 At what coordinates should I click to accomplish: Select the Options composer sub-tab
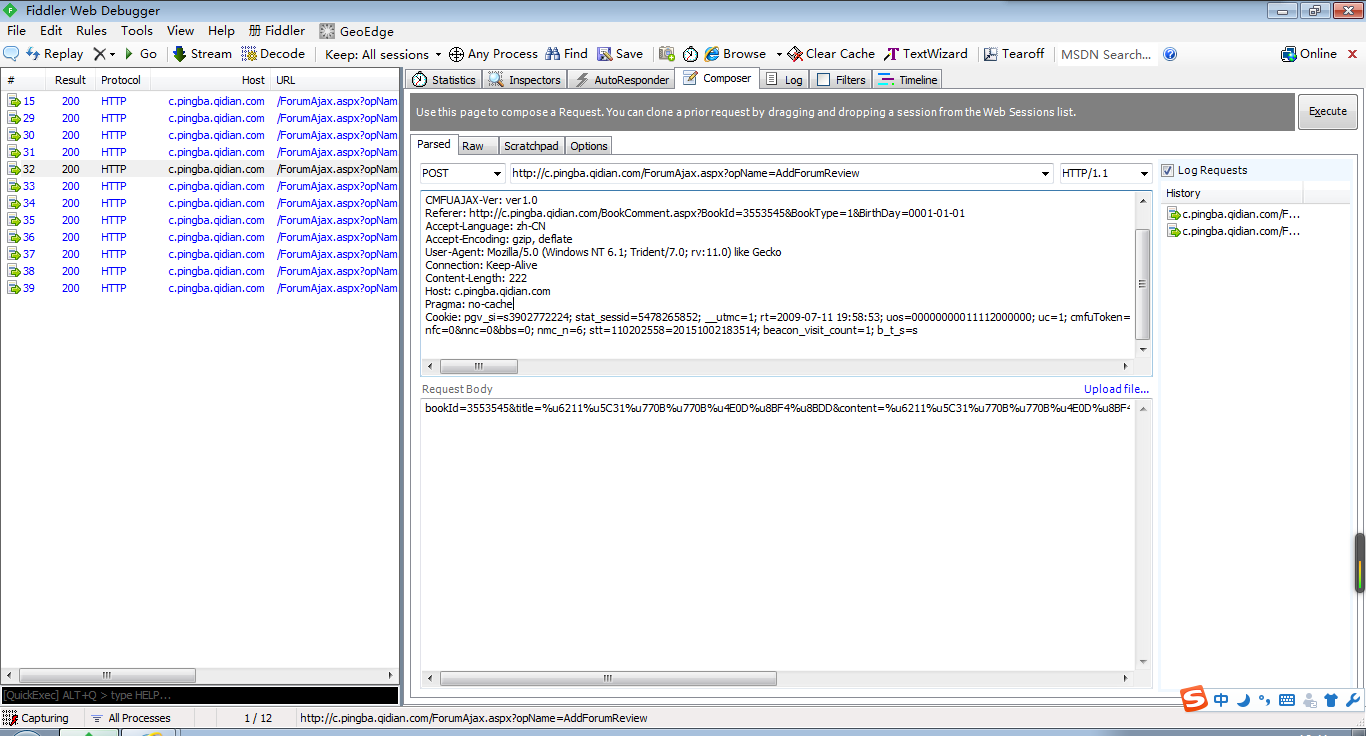pyautogui.click(x=589, y=146)
